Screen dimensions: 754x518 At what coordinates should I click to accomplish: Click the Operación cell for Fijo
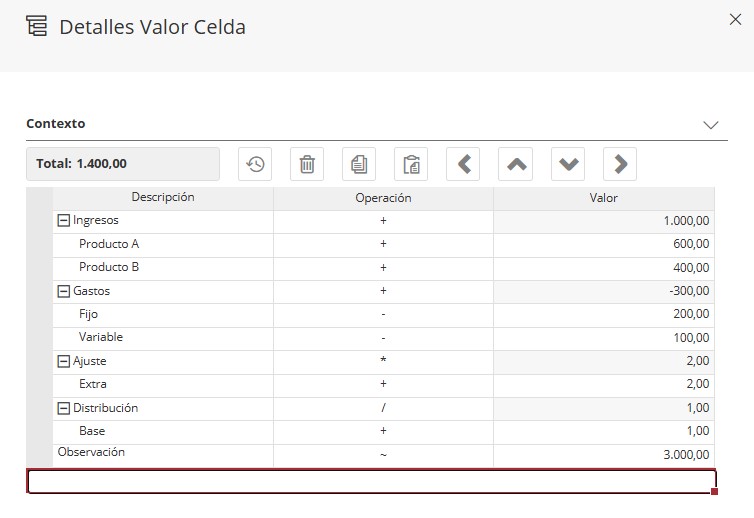click(x=383, y=315)
